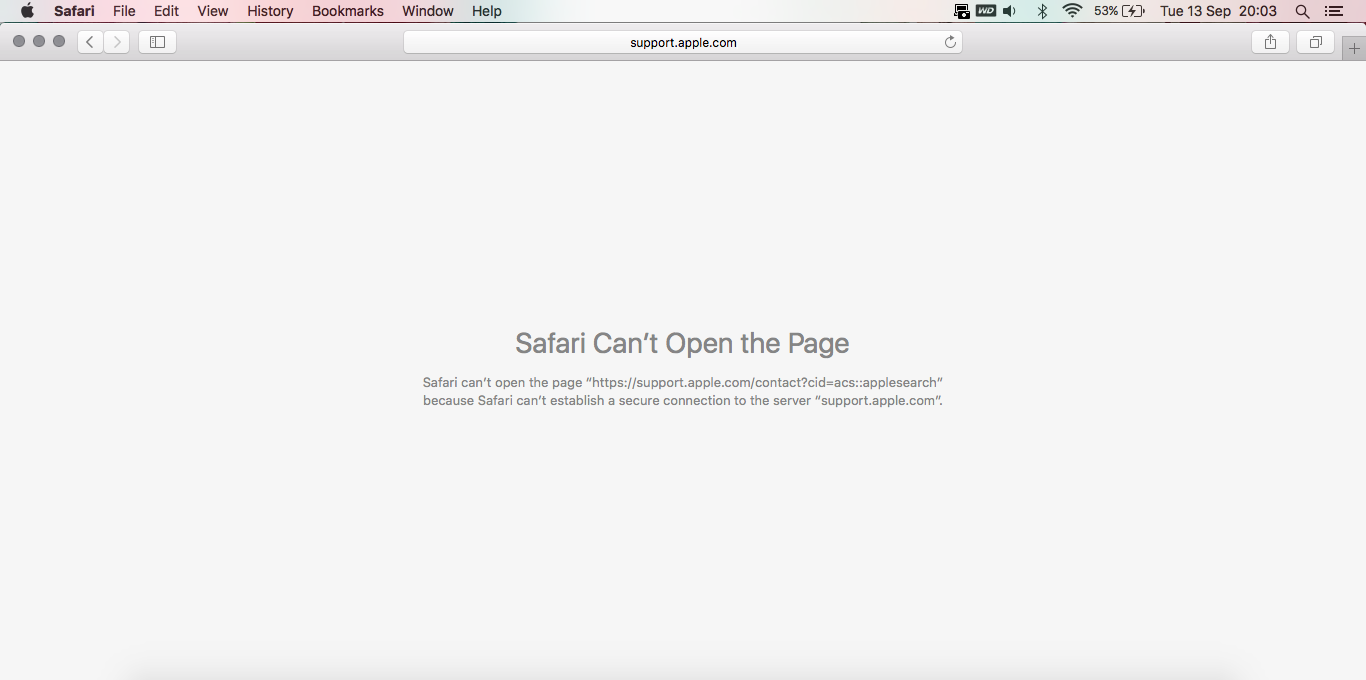This screenshot has width=1366, height=680.
Task: Open the Edit menu
Action: point(166,11)
